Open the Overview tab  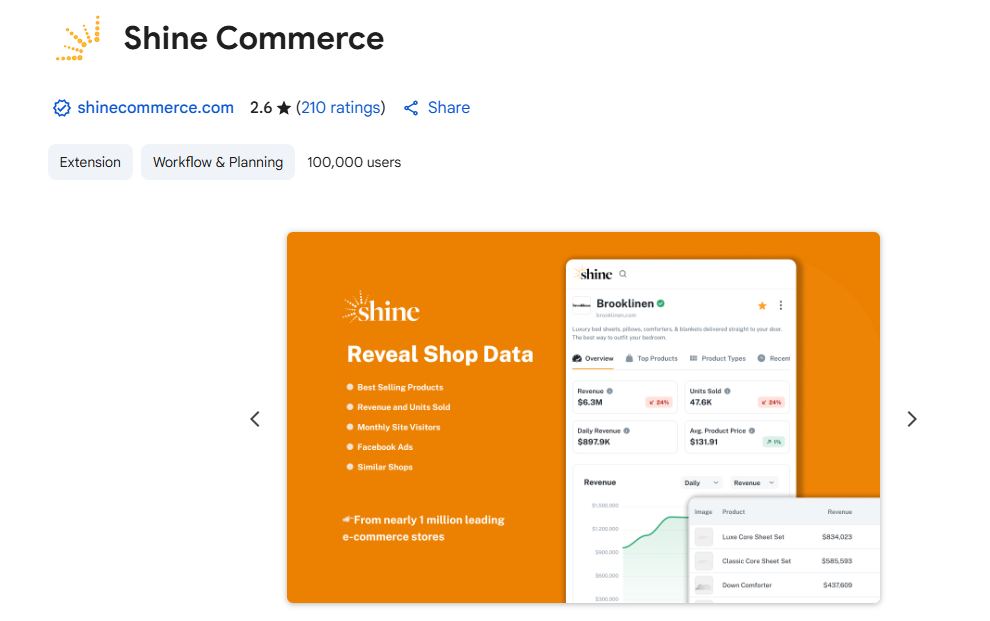593,358
